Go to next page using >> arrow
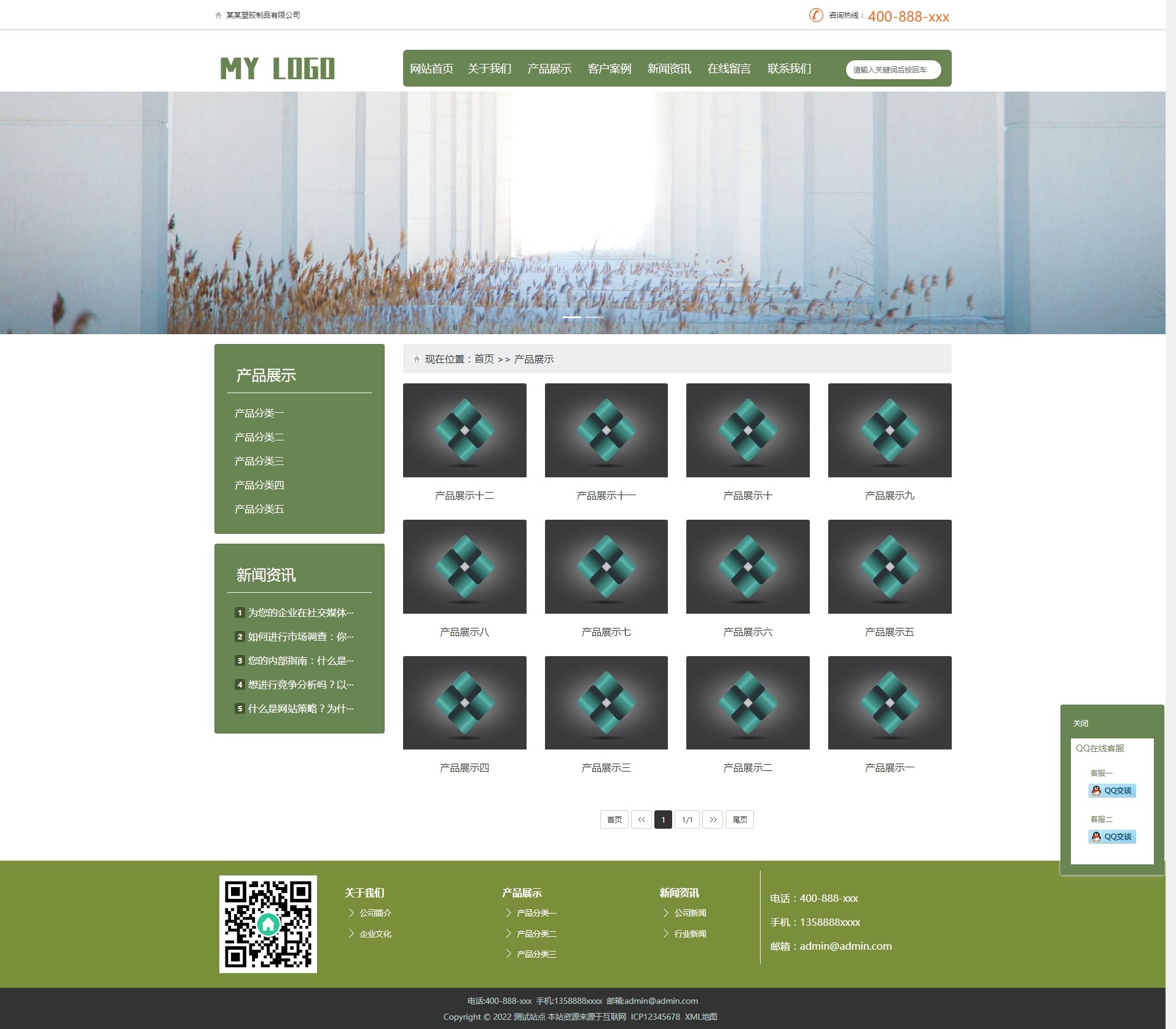The image size is (1176, 1029). tap(712, 820)
